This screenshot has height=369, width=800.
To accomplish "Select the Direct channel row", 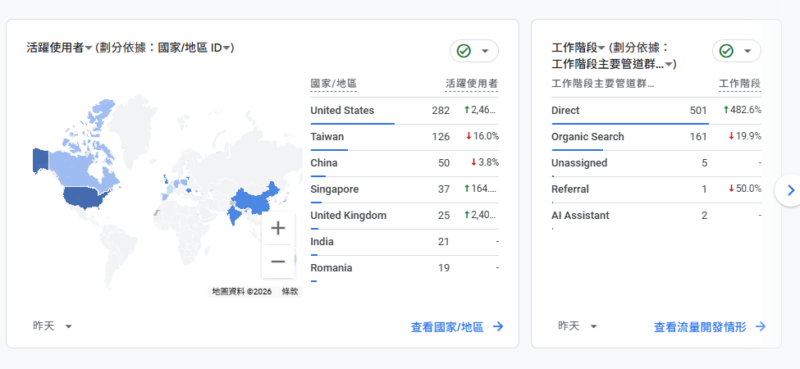I will [656, 111].
